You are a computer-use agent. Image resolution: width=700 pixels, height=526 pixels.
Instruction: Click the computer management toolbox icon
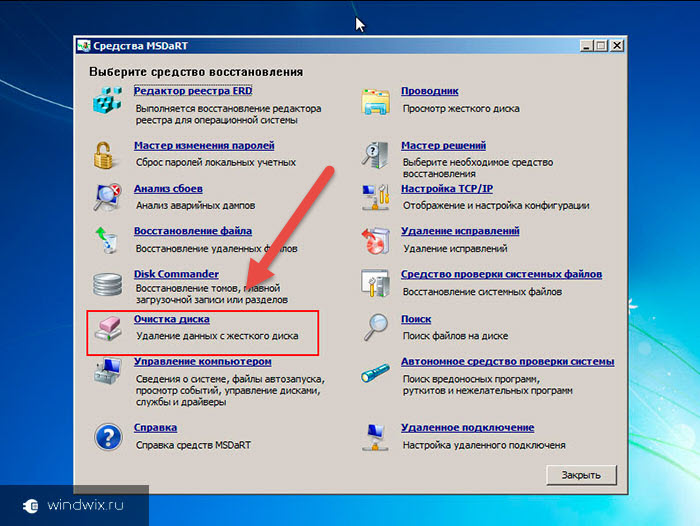pos(108,371)
